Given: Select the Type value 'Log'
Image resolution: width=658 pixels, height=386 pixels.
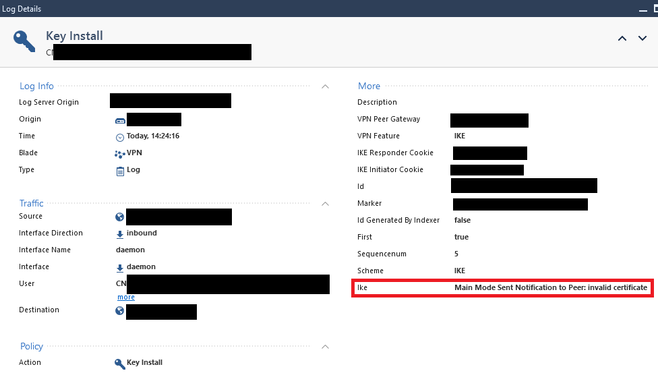Looking at the screenshot, I should (133, 170).
